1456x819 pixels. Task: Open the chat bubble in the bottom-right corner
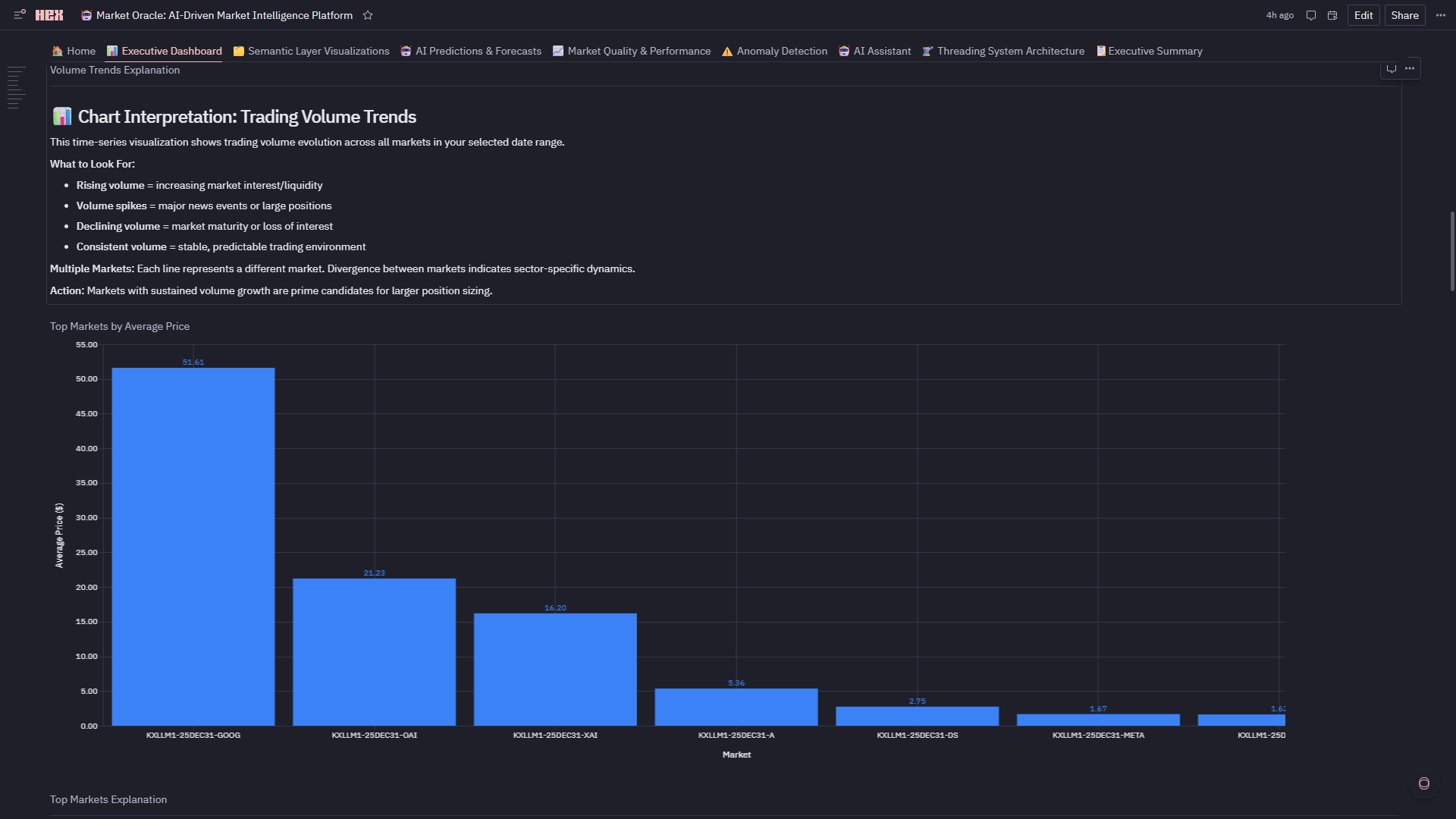click(x=1423, y=783)
